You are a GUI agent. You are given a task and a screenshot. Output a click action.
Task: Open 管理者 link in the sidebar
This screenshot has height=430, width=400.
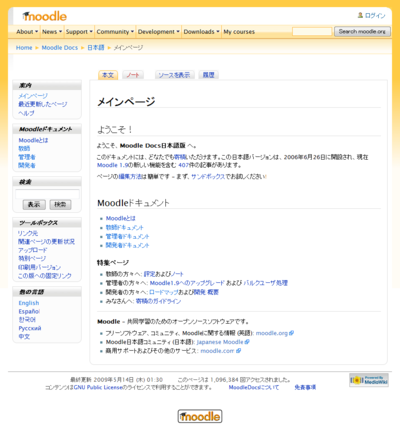point(27,157)
